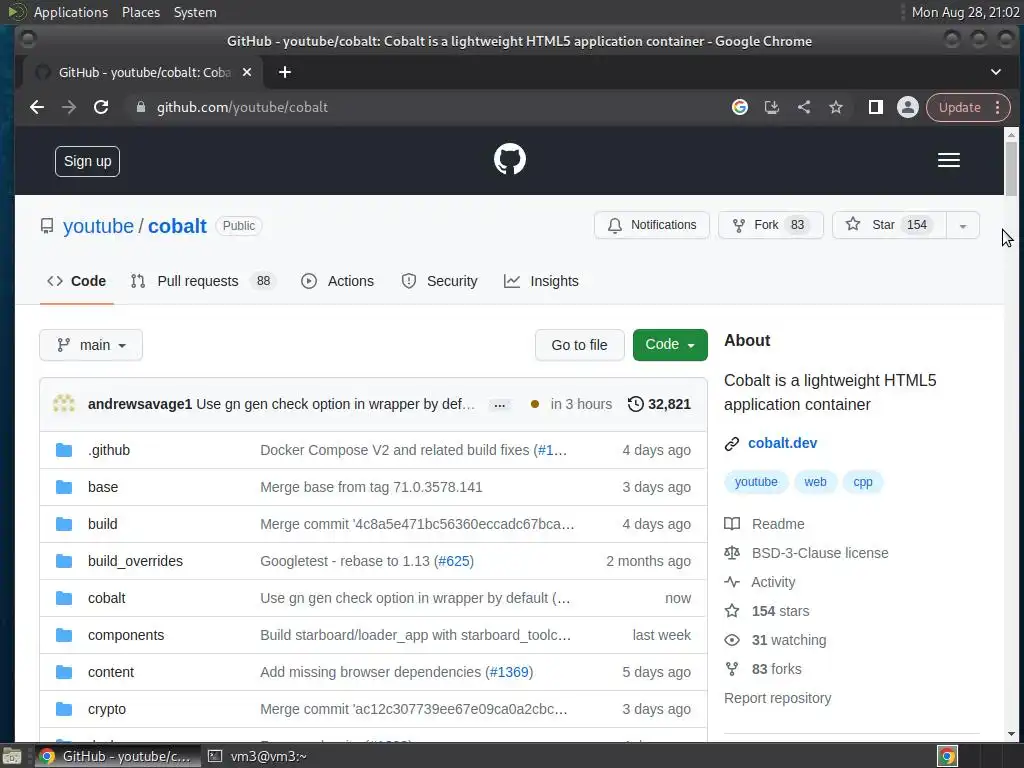Click the address bar URL field
The width and height of the screenshot is (1024, 768).
424,107
